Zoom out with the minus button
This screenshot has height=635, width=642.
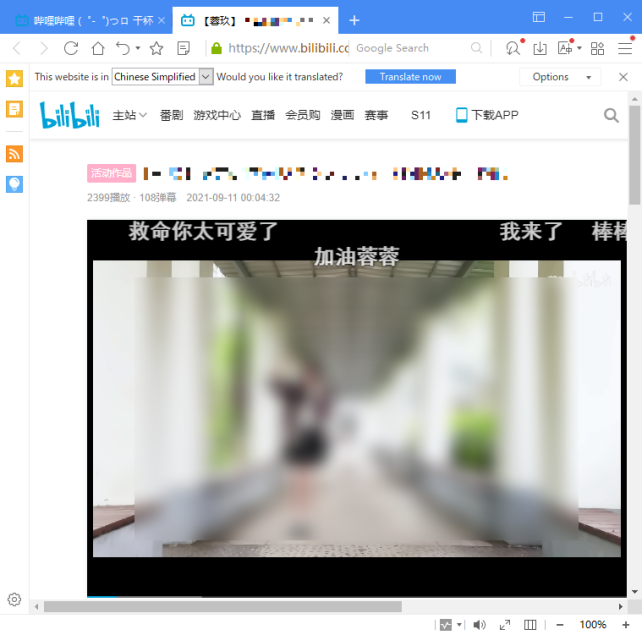[560, 625]
